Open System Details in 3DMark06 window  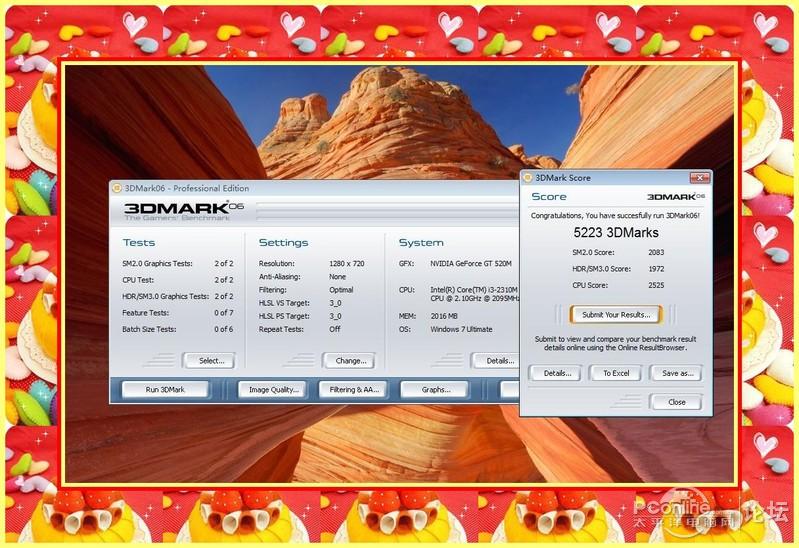click(x=496, y=360)
